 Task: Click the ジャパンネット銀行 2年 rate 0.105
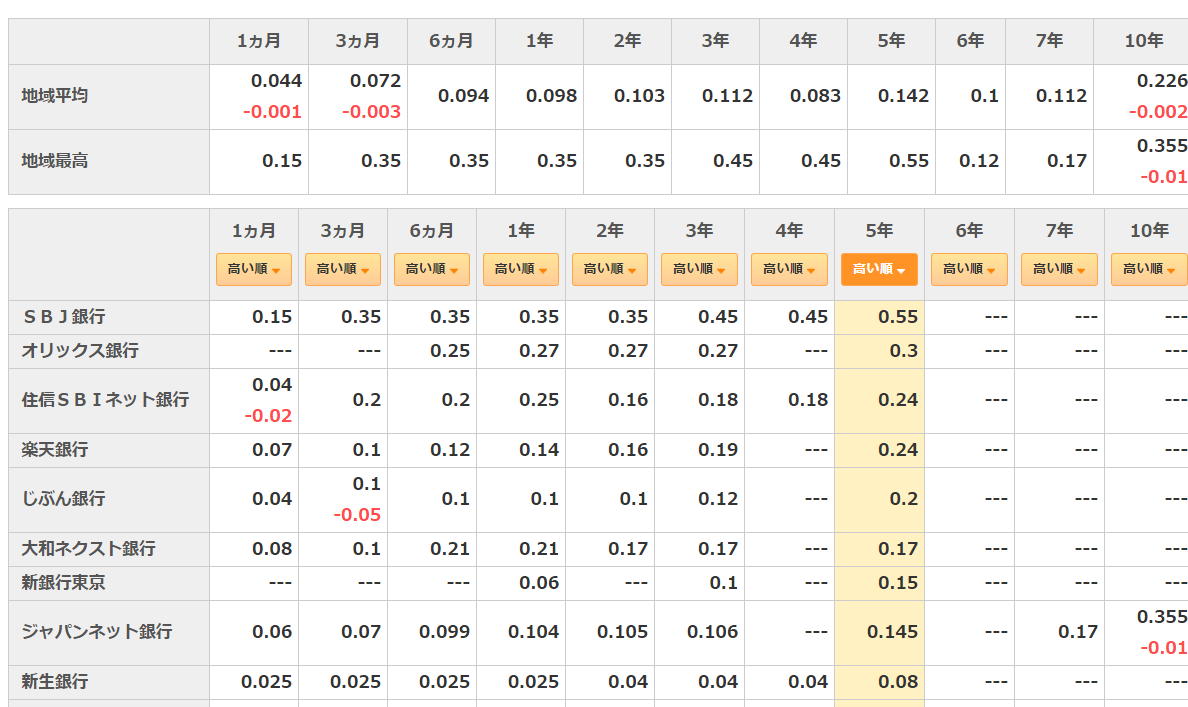point(622,632)
